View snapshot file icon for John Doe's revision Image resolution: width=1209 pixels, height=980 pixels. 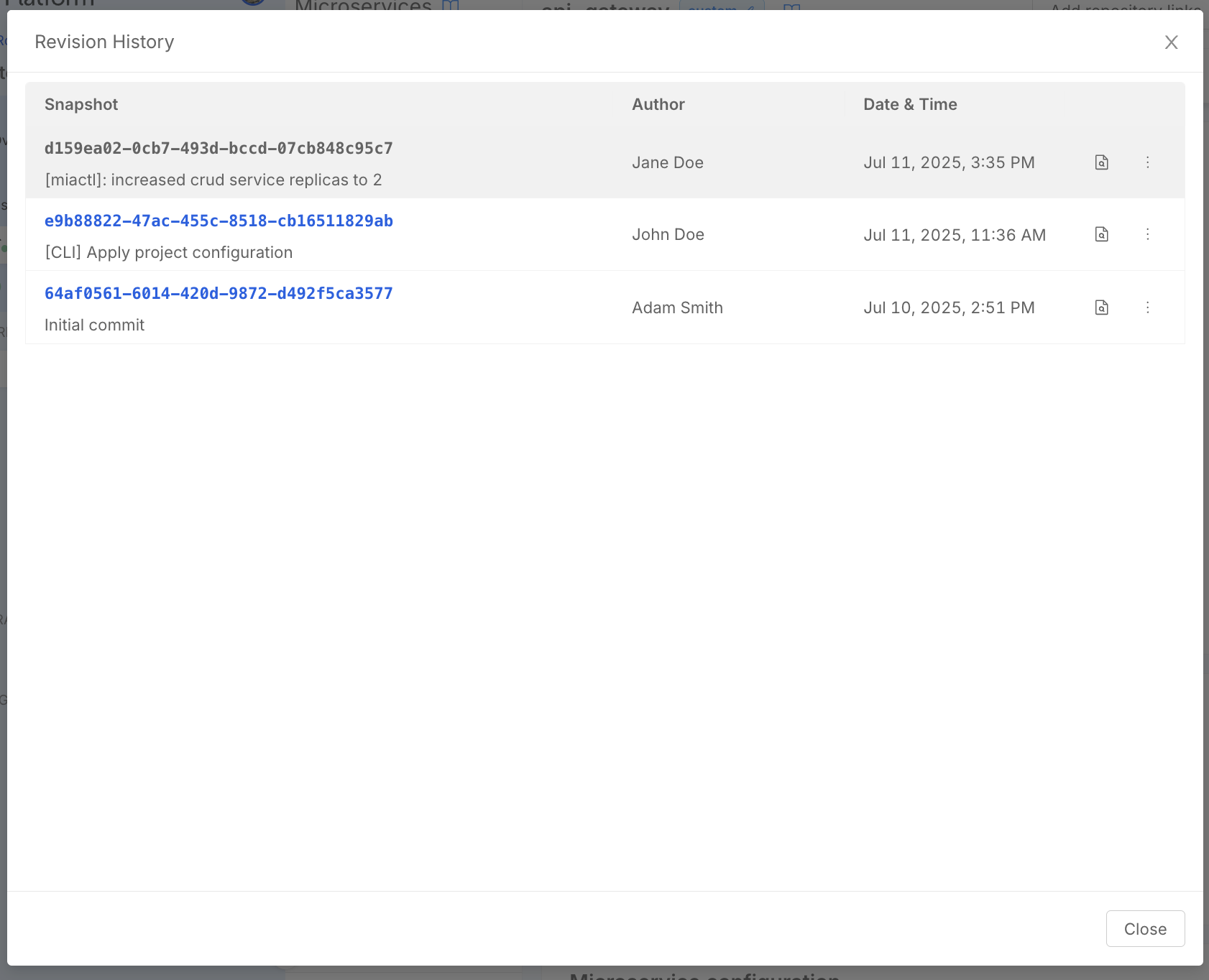pyautogui.click(x=1101, y=234)
